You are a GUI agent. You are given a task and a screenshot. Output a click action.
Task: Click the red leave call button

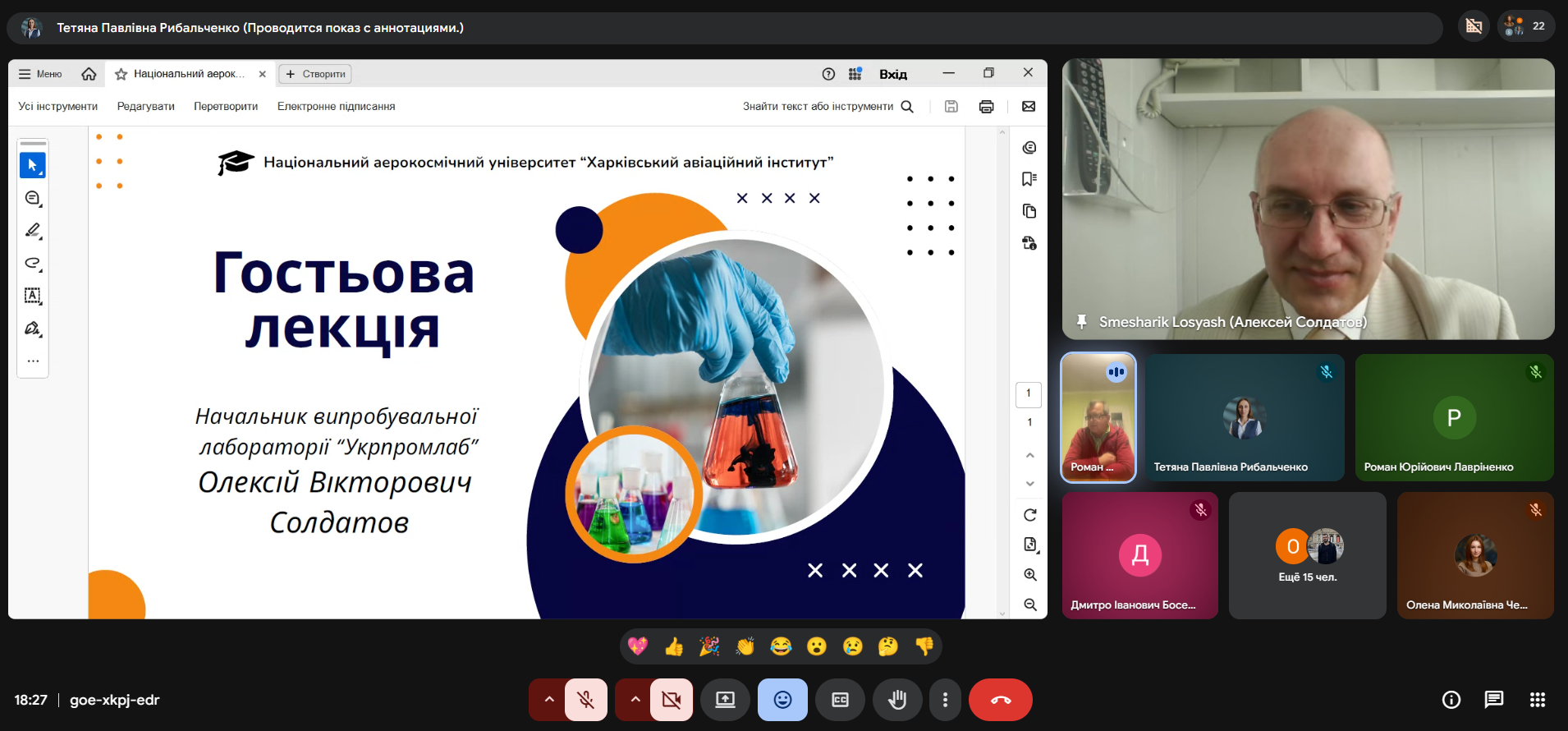pos(1000,700)
